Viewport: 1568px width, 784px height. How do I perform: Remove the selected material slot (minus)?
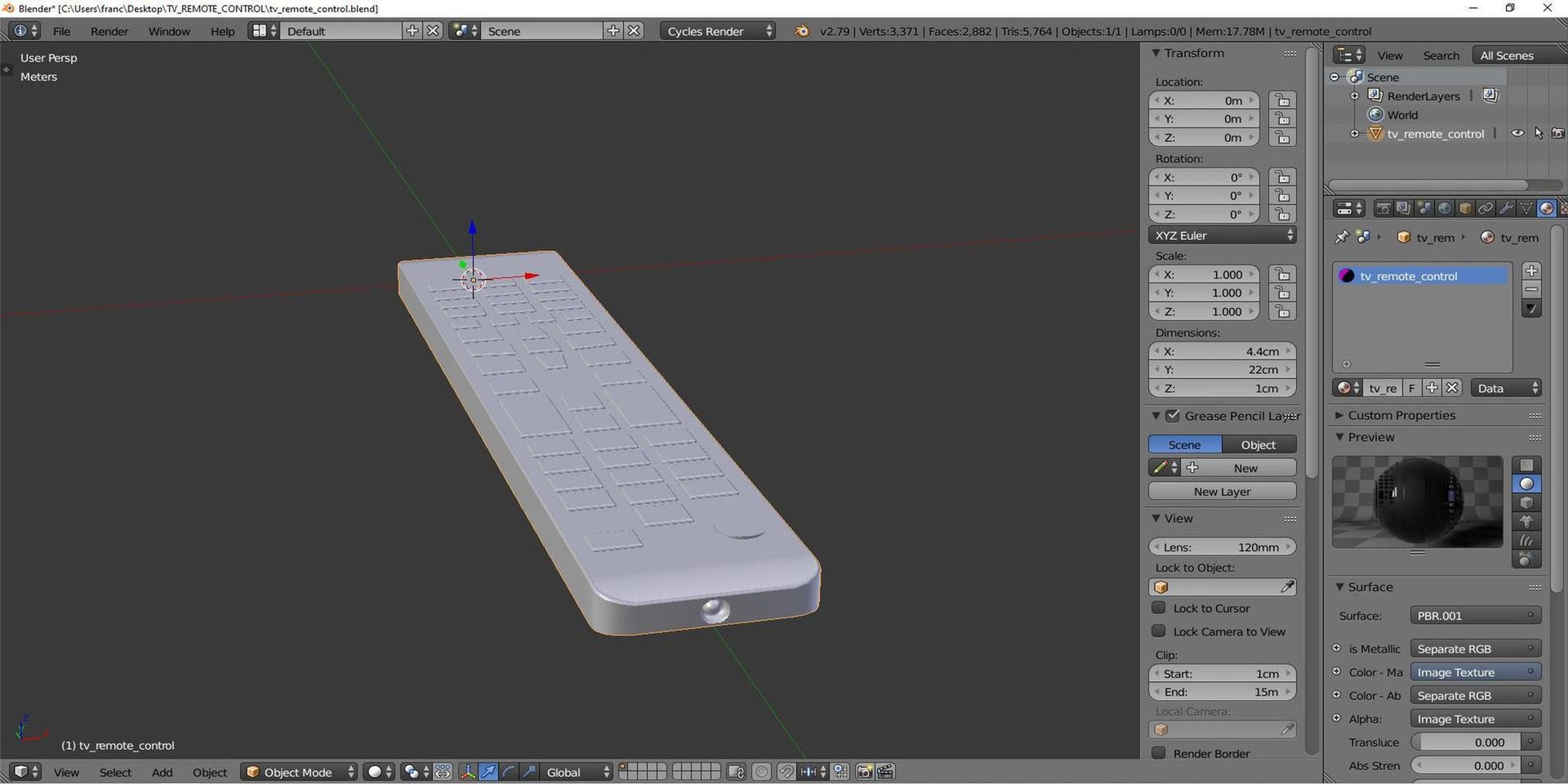click(x=1532, y=289)
